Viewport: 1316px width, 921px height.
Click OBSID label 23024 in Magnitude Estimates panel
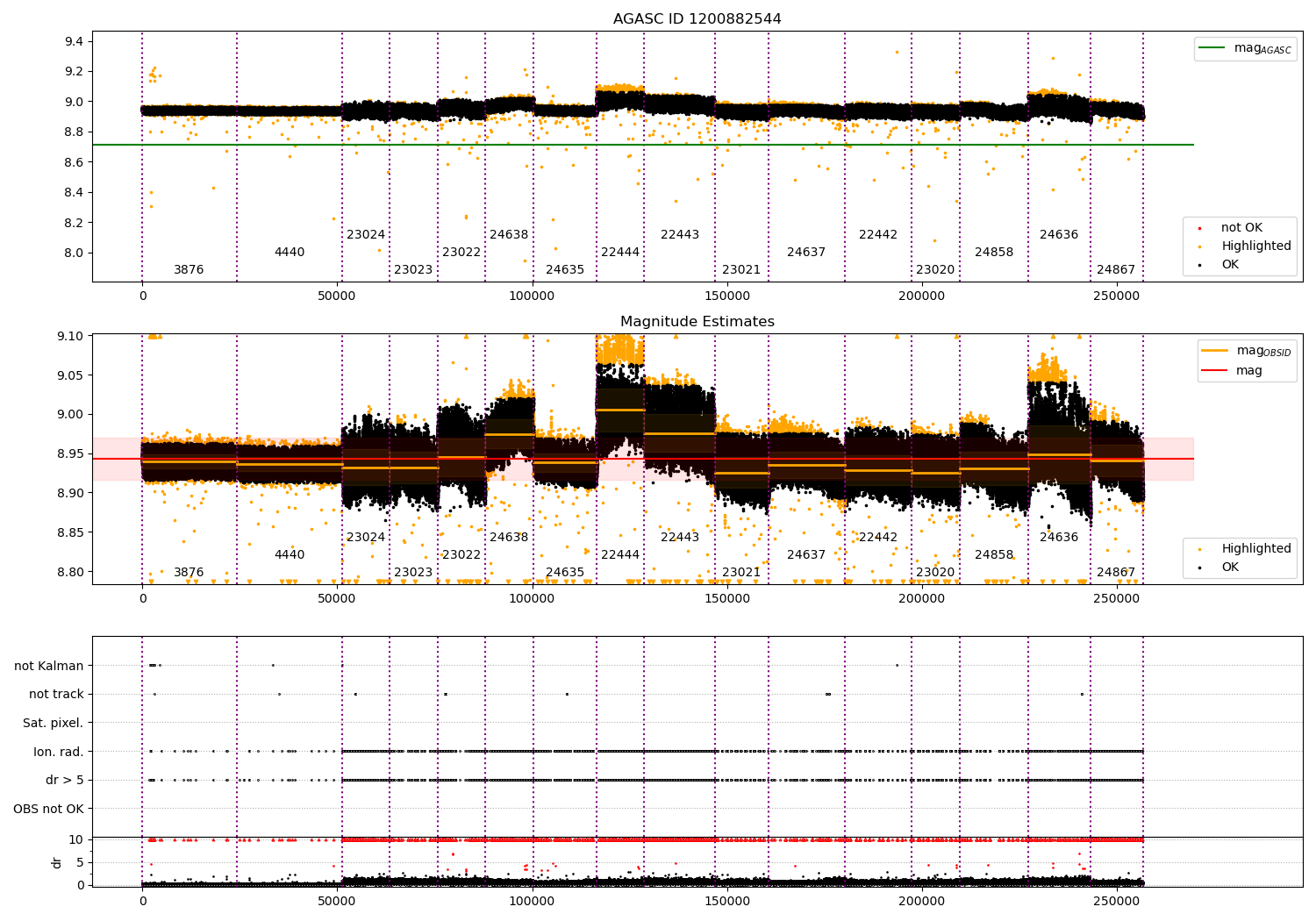pyautogui.click(x=366, y=538)
